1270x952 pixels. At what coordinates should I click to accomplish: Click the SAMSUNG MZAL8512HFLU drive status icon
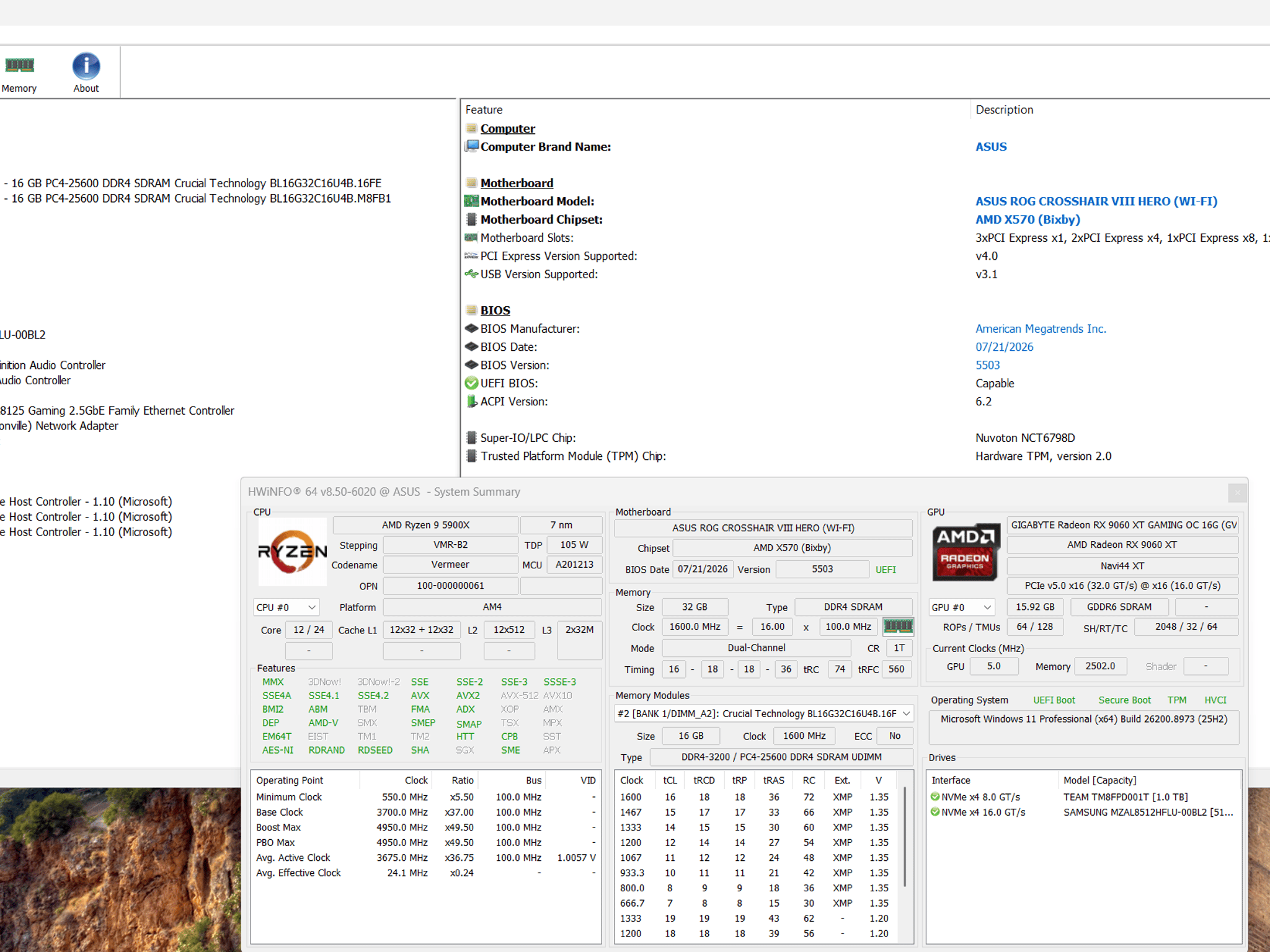(x=935, y=812)
